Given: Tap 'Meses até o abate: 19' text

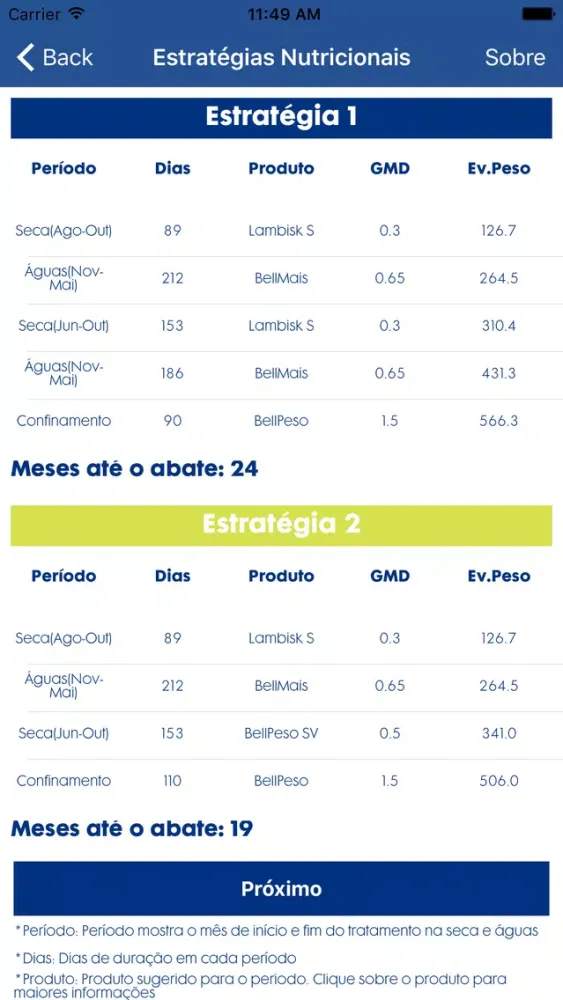Looking at the screenshot, I should tap(132, 828).
